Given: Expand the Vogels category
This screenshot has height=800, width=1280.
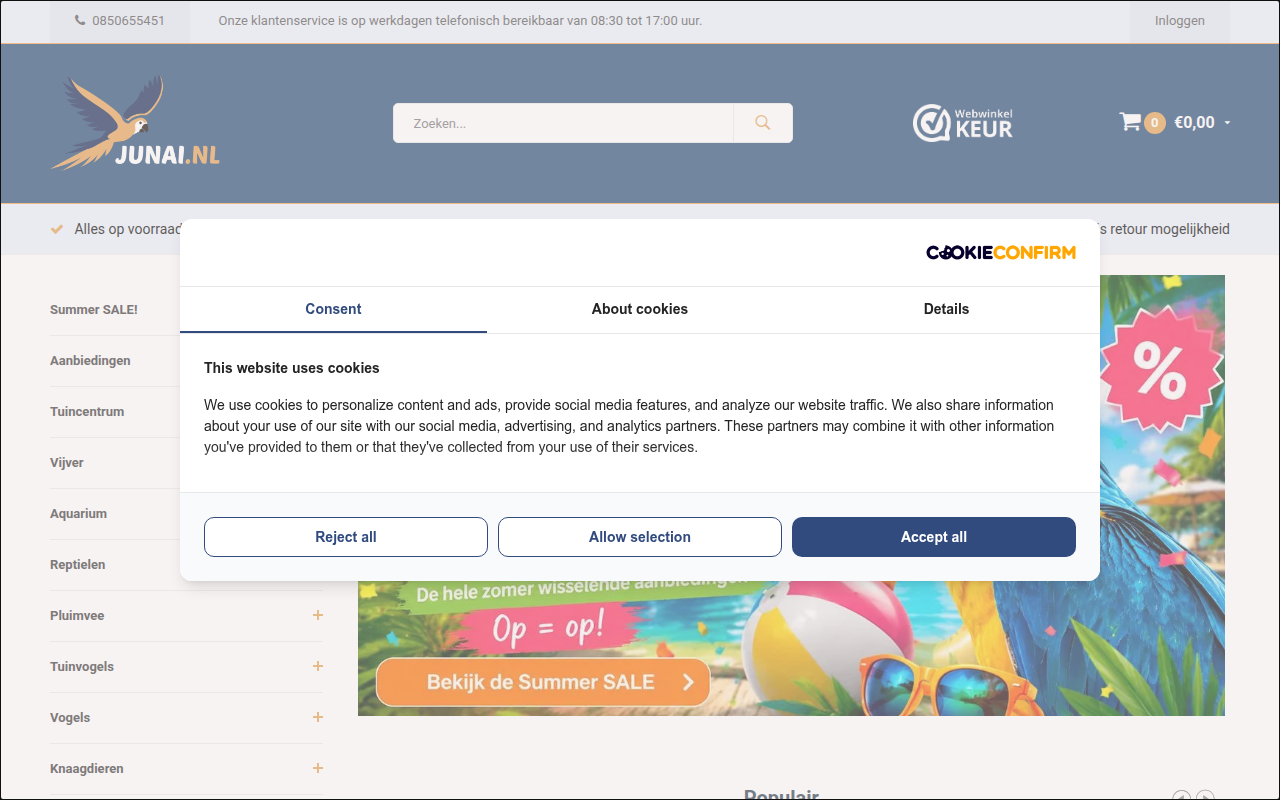Looking at the screenshot, I should click(318, 717).
